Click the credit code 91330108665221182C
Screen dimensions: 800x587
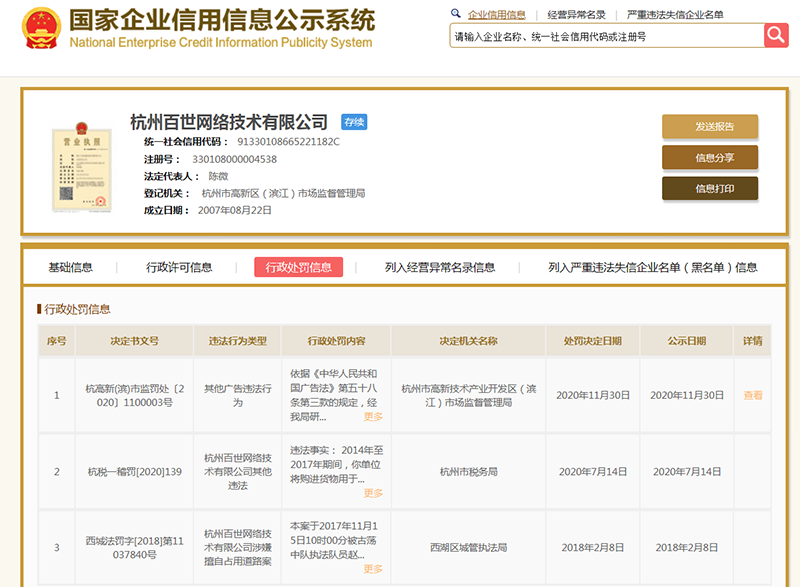point(288,142)
